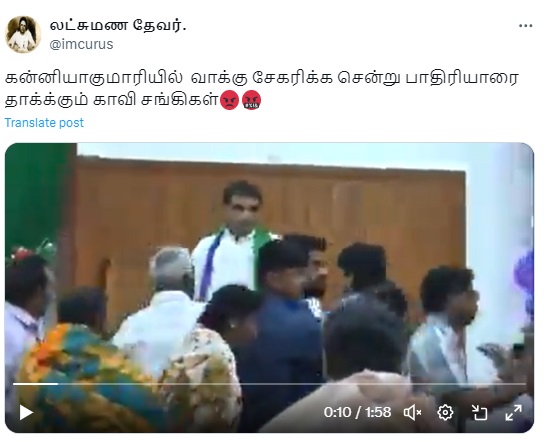548x442 pixels.
Task: Open the three-dot more options menu
Action: coord(525,26)
